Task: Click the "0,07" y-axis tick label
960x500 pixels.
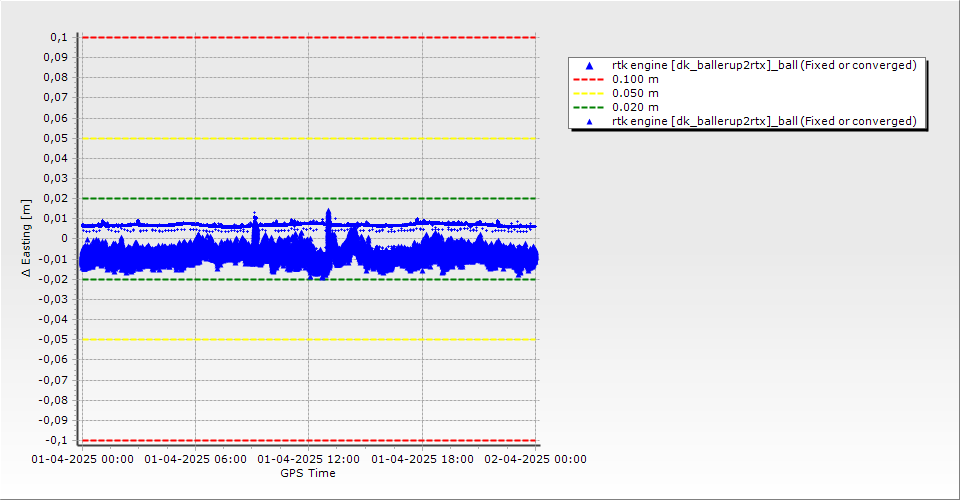Action: 56,98
